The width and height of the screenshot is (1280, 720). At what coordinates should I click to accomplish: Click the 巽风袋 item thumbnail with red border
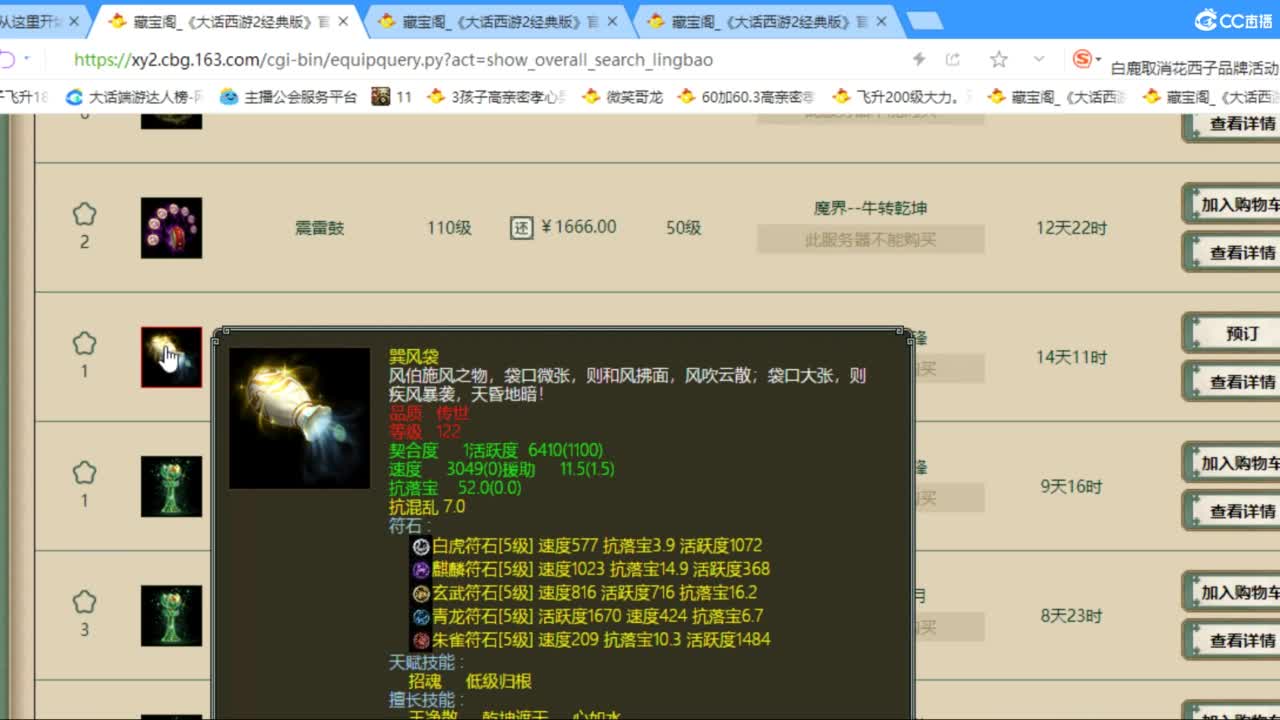tap(171, 357)
